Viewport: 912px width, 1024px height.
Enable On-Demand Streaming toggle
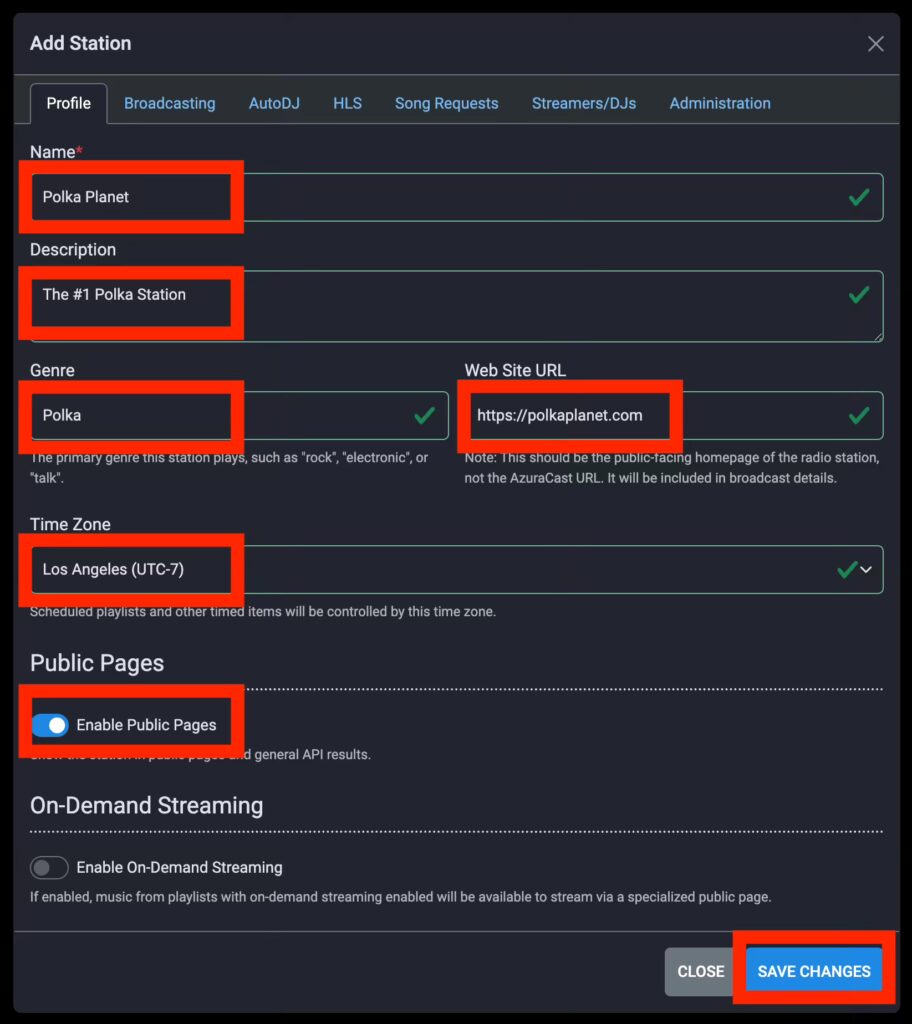pos(50,867)
